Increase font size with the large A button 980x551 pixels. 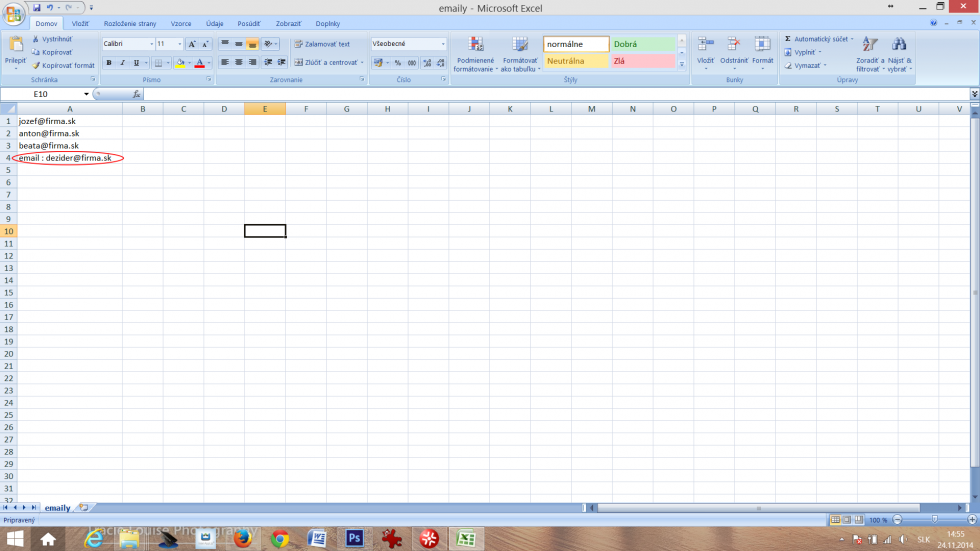[x=192, y=44]
